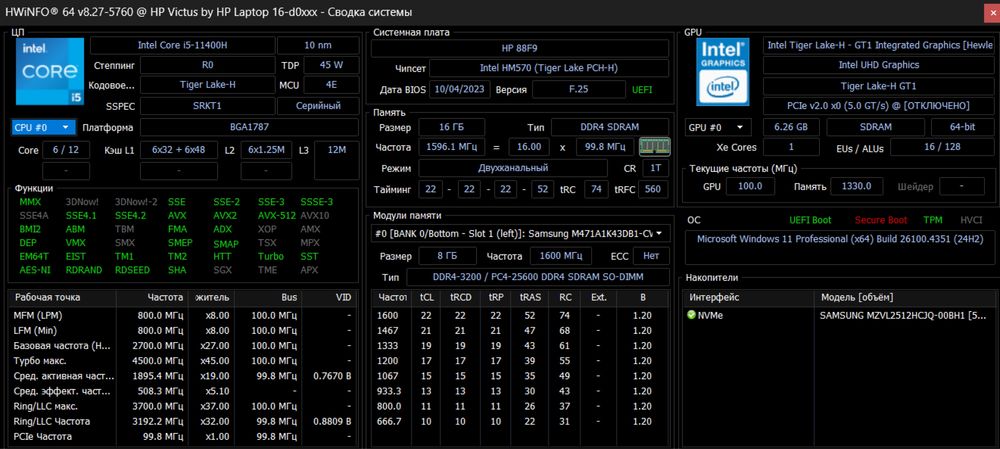Image resolution: width=1000 pixels, height=449 pixels.
Task: Click the Core count 6 / 12
Action: click(x=66, y=151)
